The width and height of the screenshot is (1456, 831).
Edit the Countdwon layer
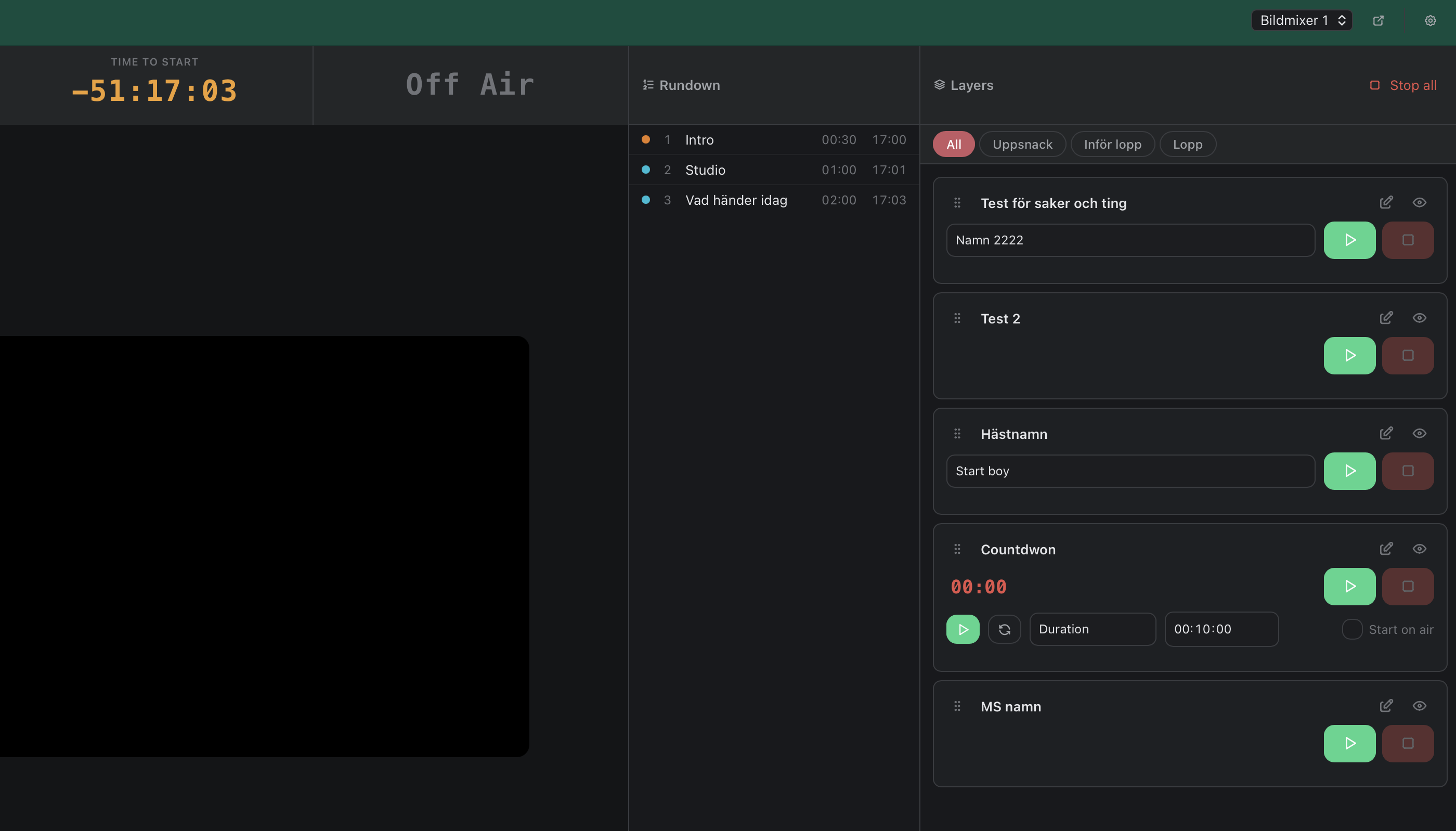pos(1386,549)
